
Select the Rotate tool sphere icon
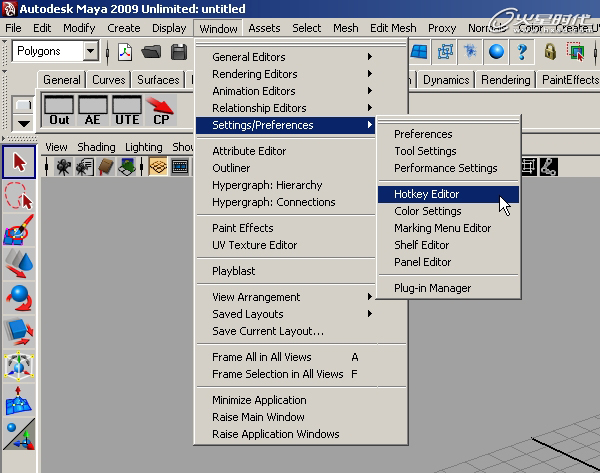[19, 298]
